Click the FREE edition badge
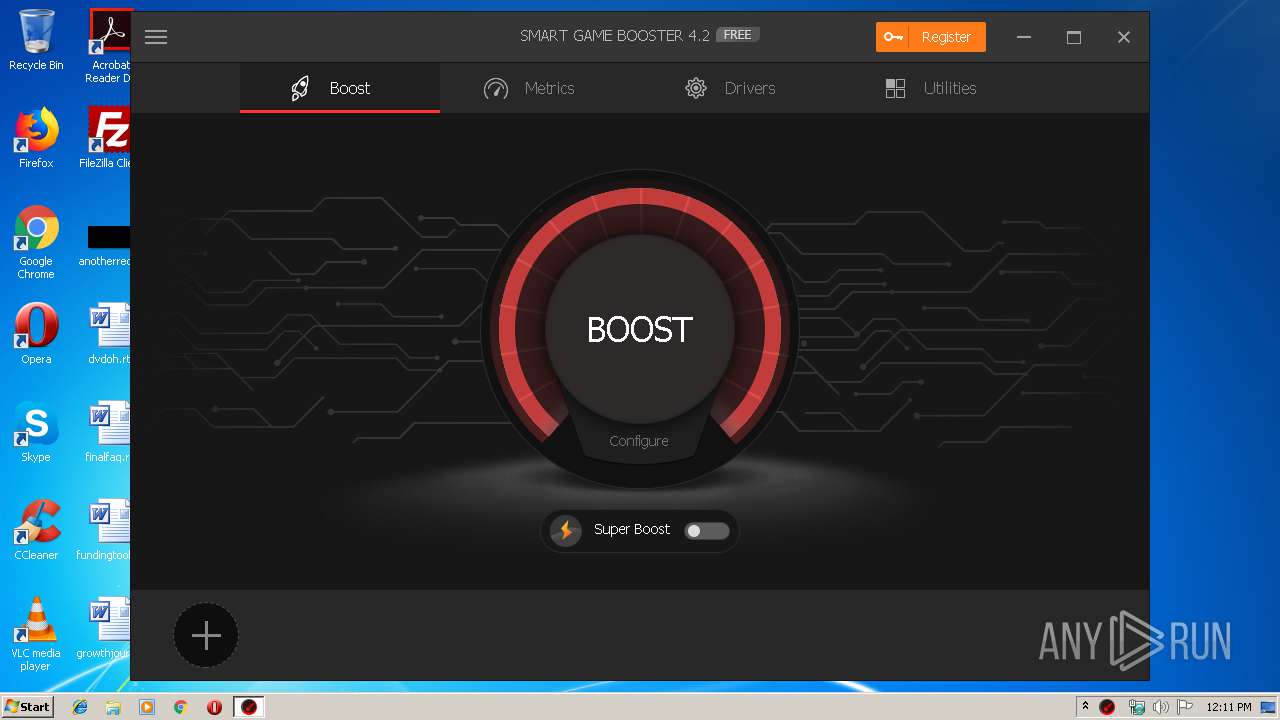1280x720 pixels. [738, 35]
